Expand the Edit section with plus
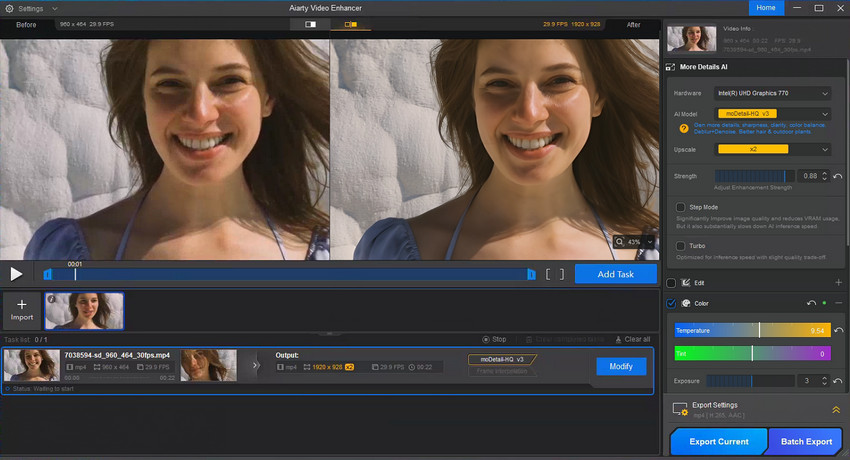This screenshot has height=460, width=850. coord(839,282)
